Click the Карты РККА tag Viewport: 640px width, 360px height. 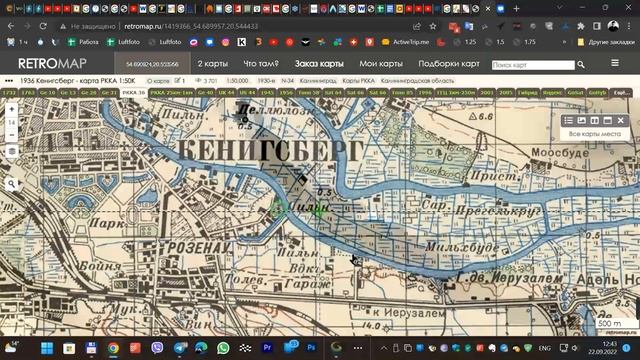click(358, 81)
